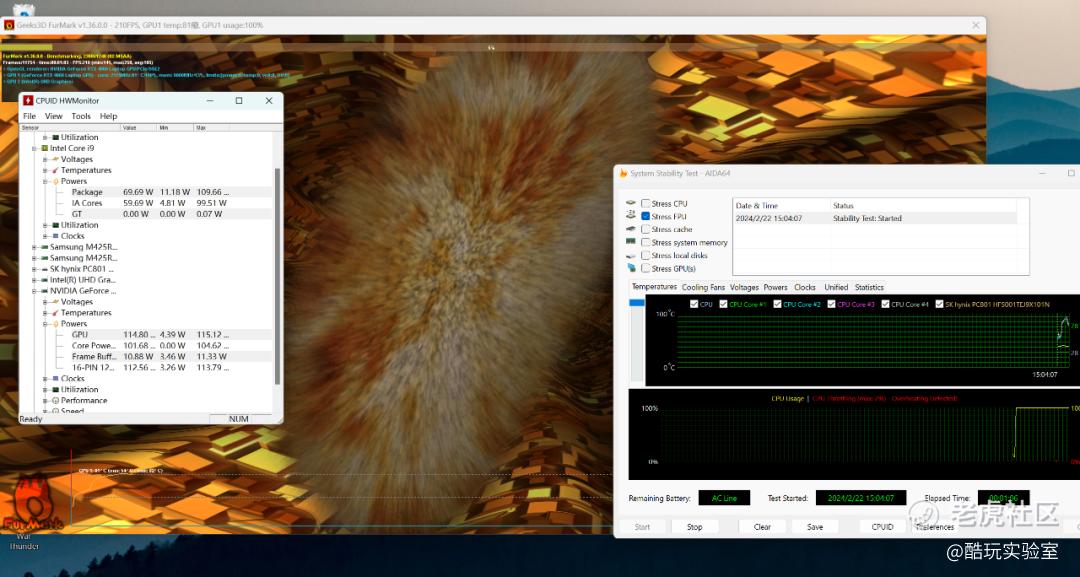Click the Intel Core i9 chip icon
This screenshot has width=1080, height=577.
44,148
